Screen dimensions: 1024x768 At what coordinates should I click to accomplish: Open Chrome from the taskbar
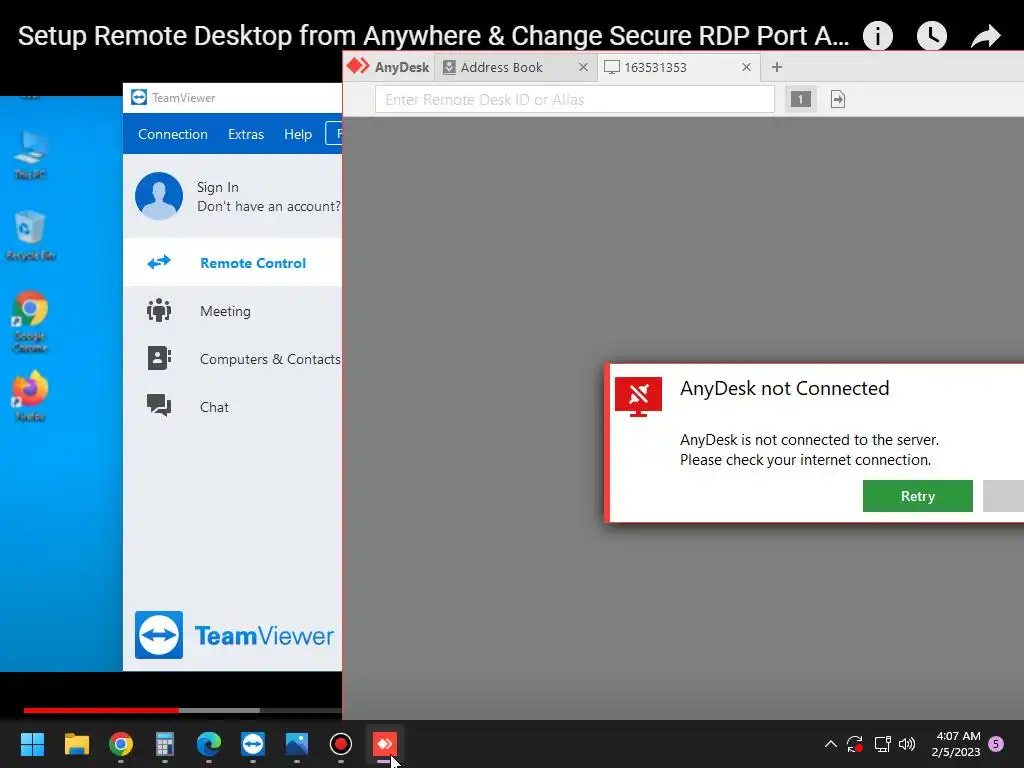point(121,744)
